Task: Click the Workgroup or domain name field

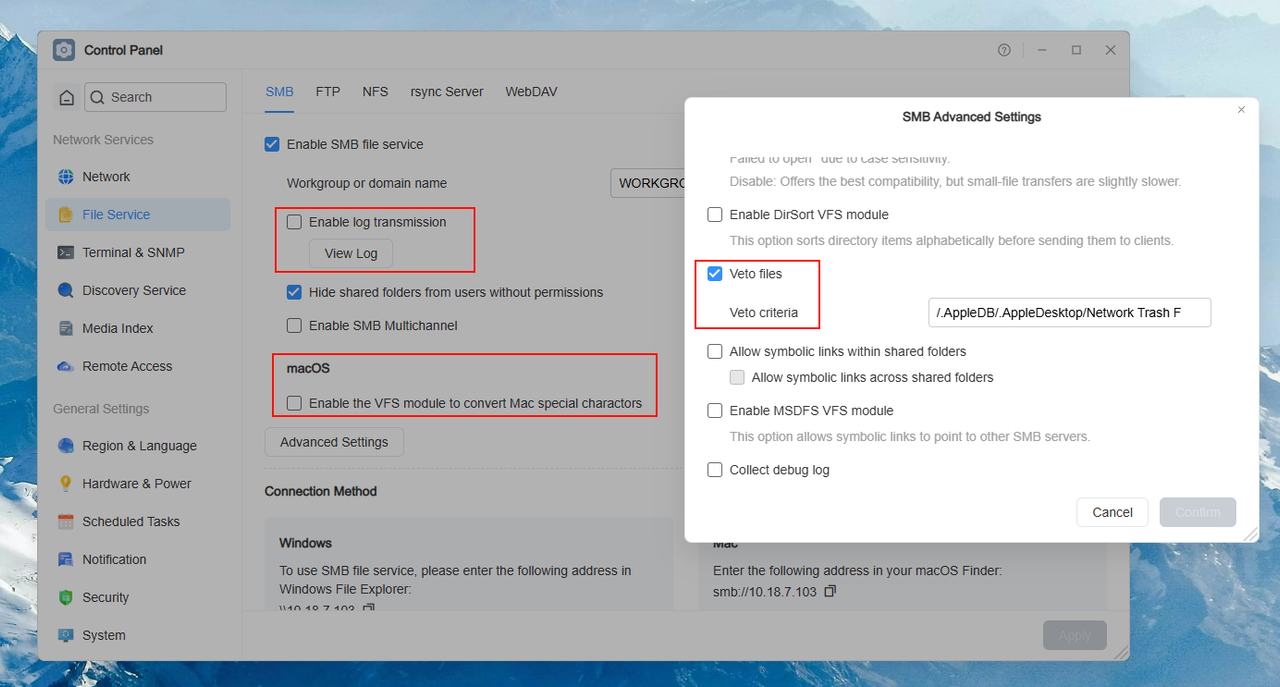Action: coord(648,184)
